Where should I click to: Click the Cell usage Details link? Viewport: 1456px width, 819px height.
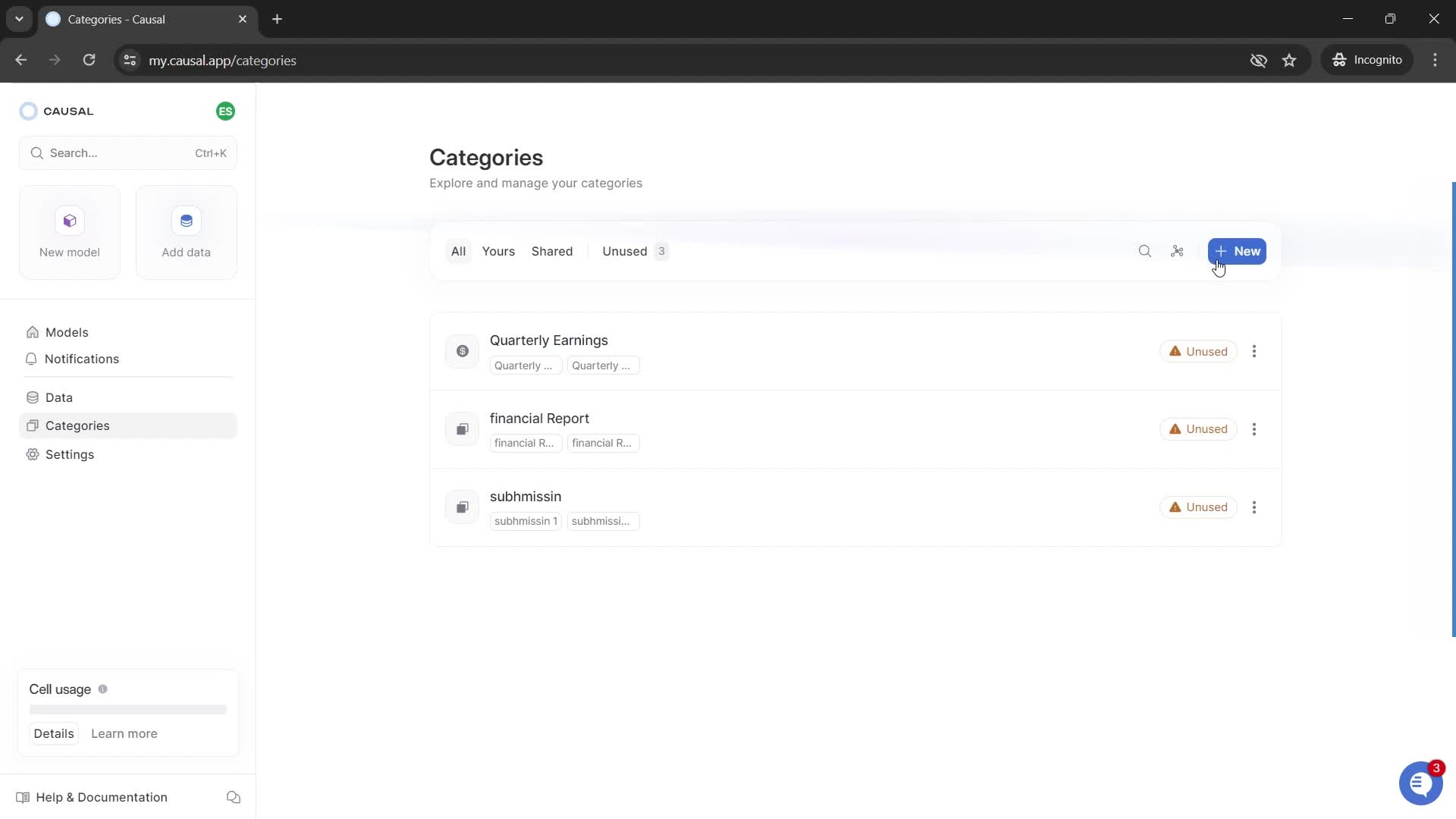point(53,733)
